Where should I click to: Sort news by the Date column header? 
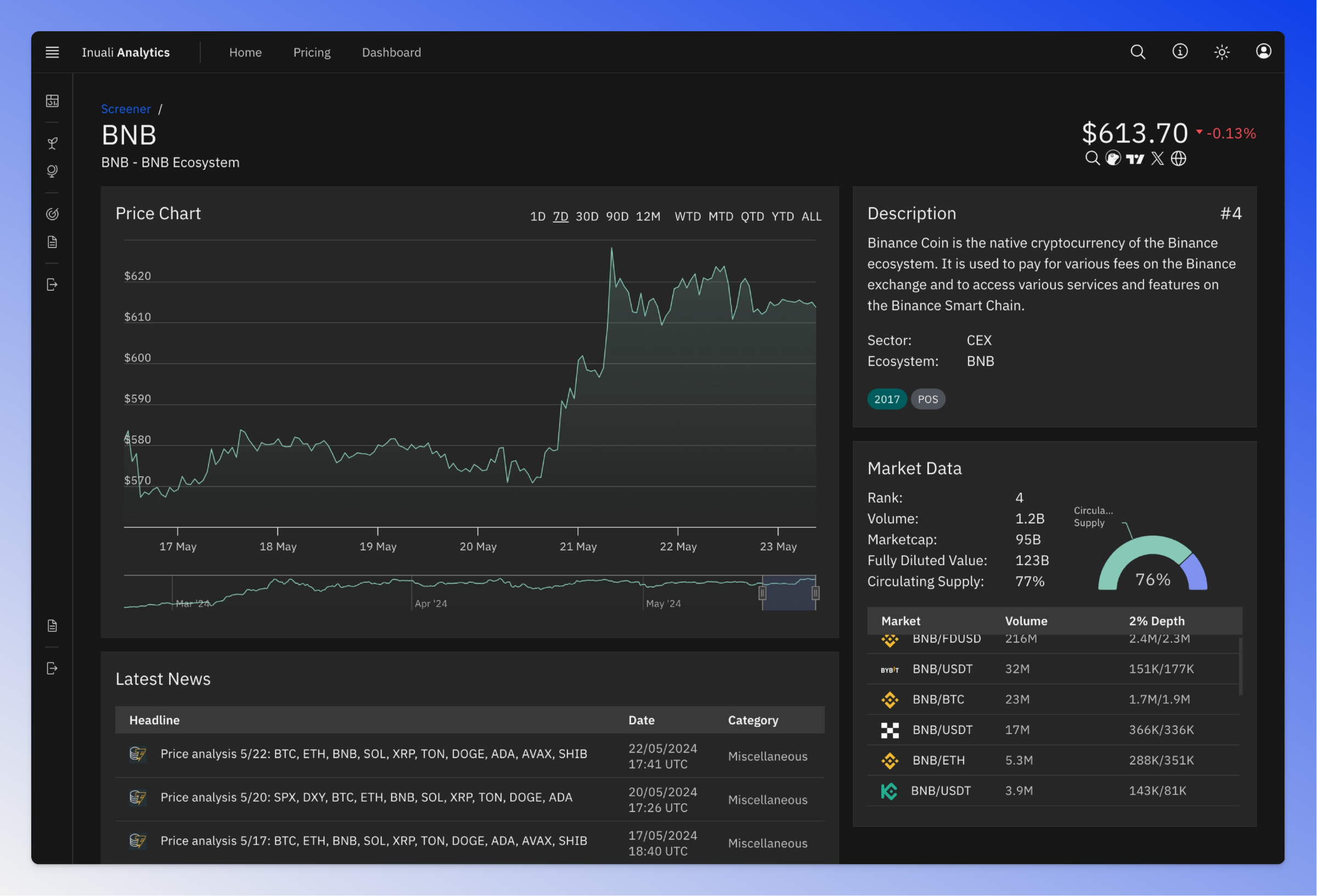(641, 721)
